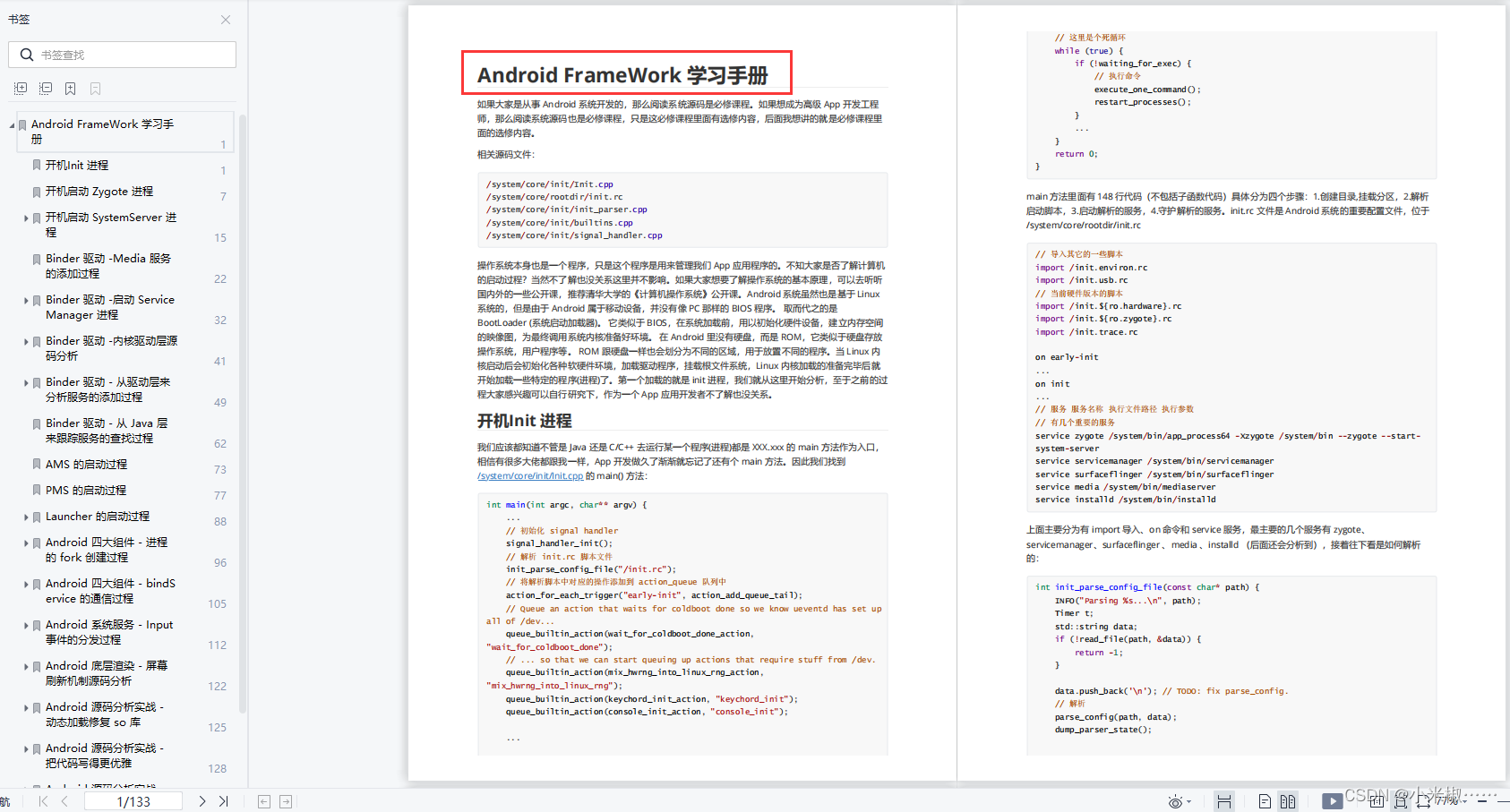This screenshot has height=812, width=1510.
Task: Click the search magnifier icon
Action: pyautogui.click(x=27, y=55)
